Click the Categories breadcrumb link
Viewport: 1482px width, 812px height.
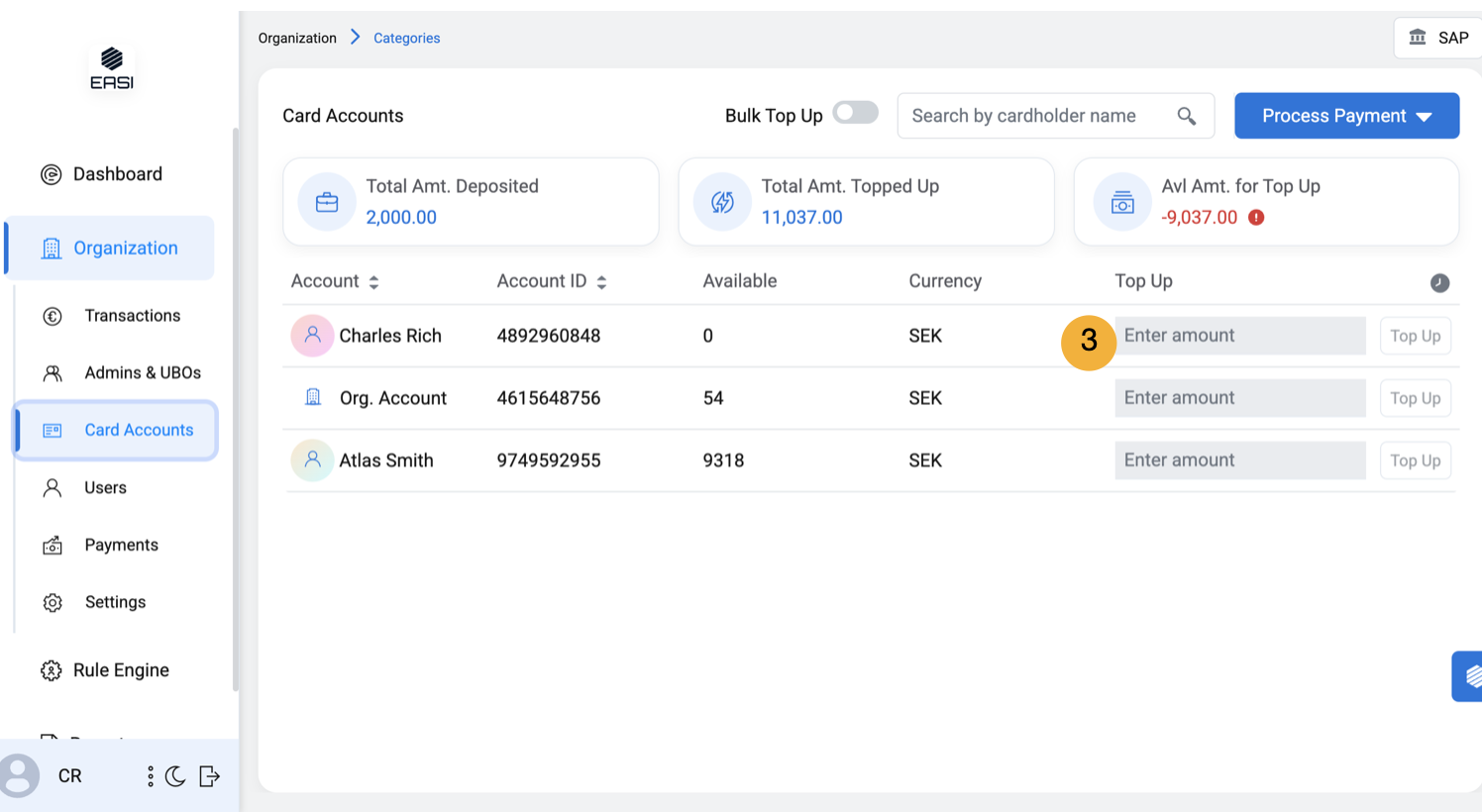click(406, 38)
